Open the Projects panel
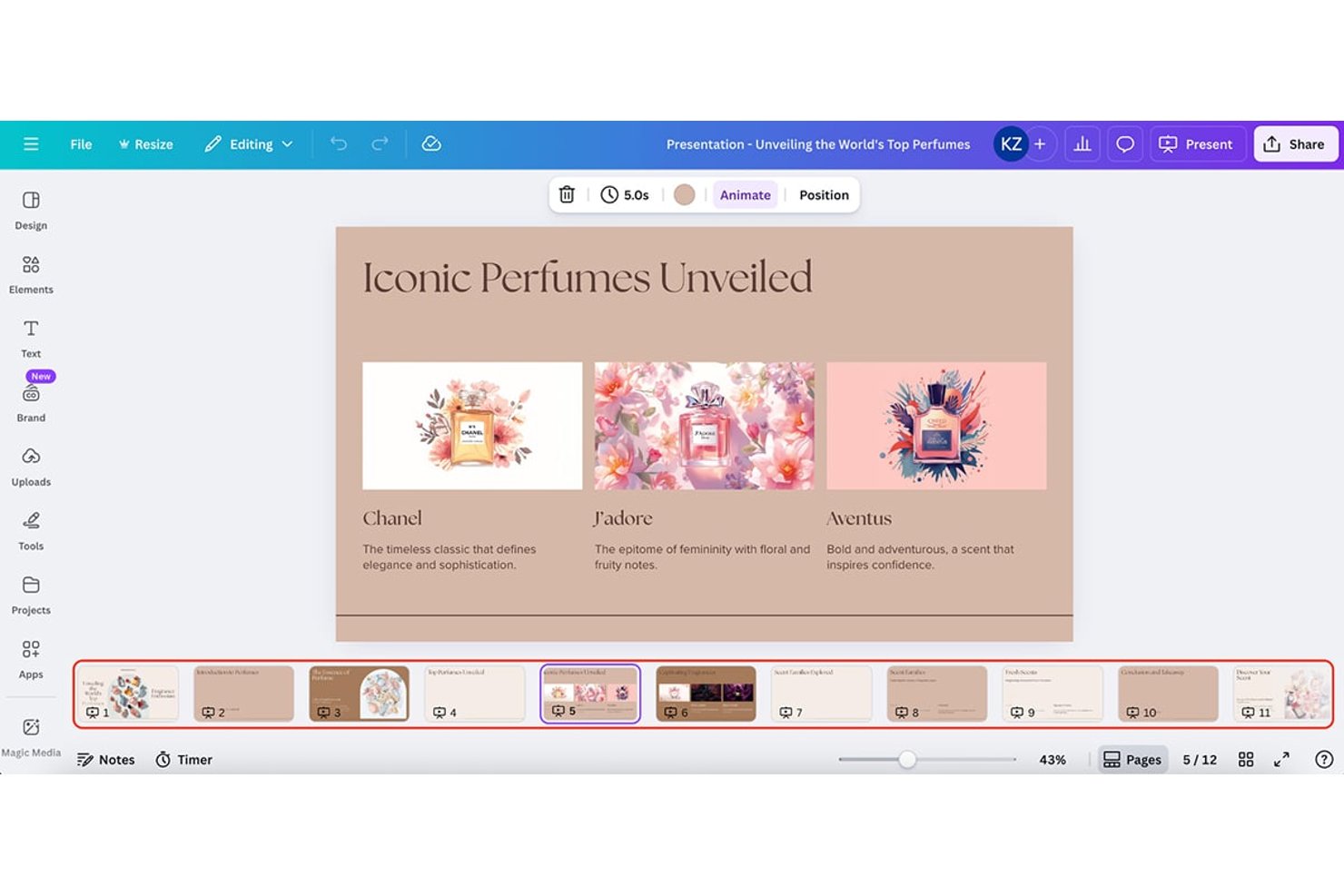 (x=31, y=596)
